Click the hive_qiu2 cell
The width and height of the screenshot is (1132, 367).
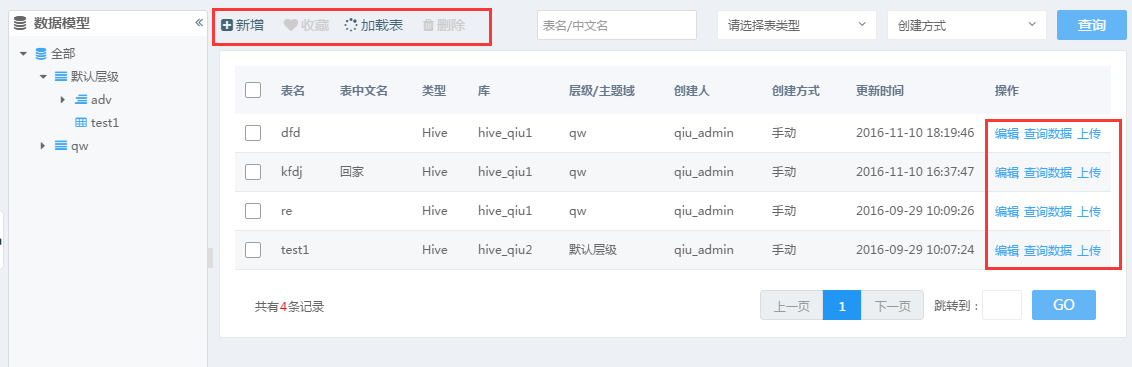505,250
